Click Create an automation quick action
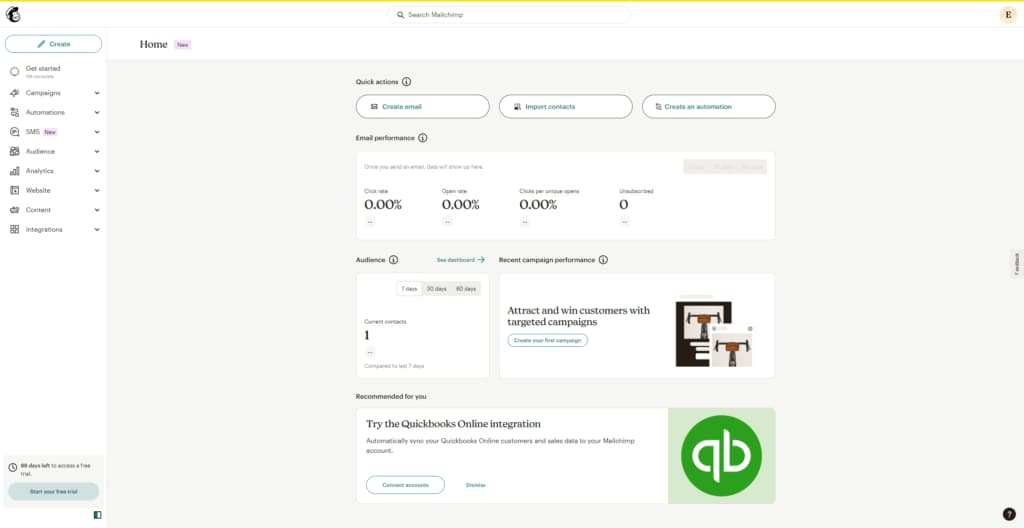Viewport: 1024px width, 528px height. 709,107
